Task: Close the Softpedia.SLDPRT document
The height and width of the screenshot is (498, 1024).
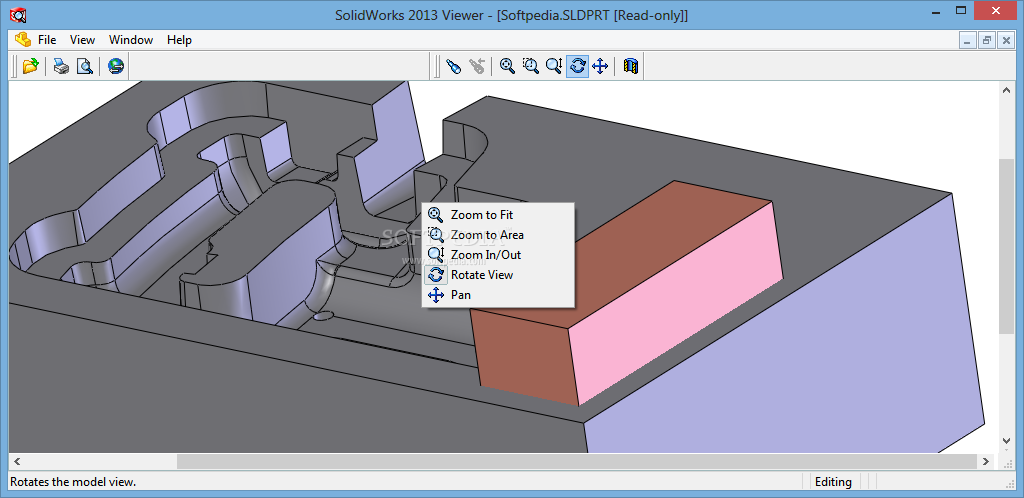Action: (1006, 40)
